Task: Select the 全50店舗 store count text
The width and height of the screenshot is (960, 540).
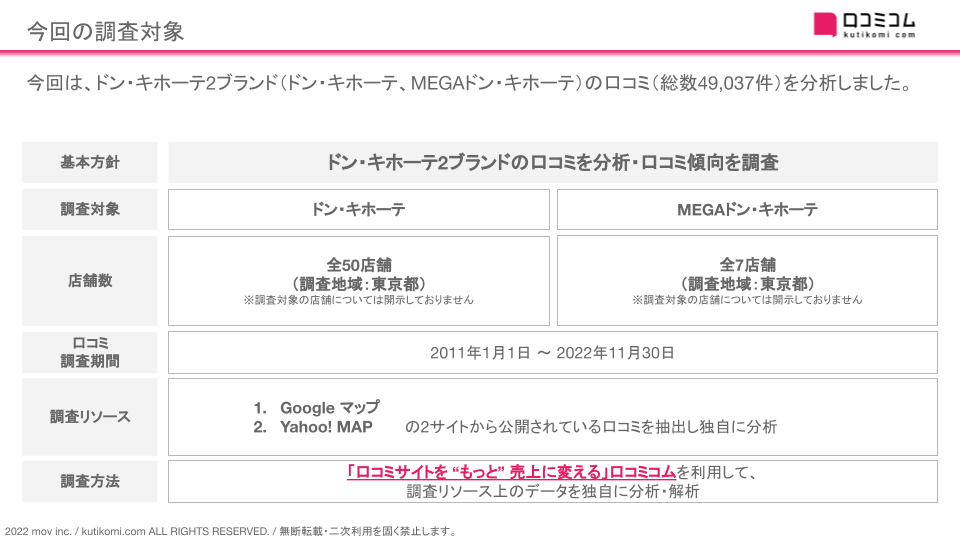Action: tap(359, 265)
